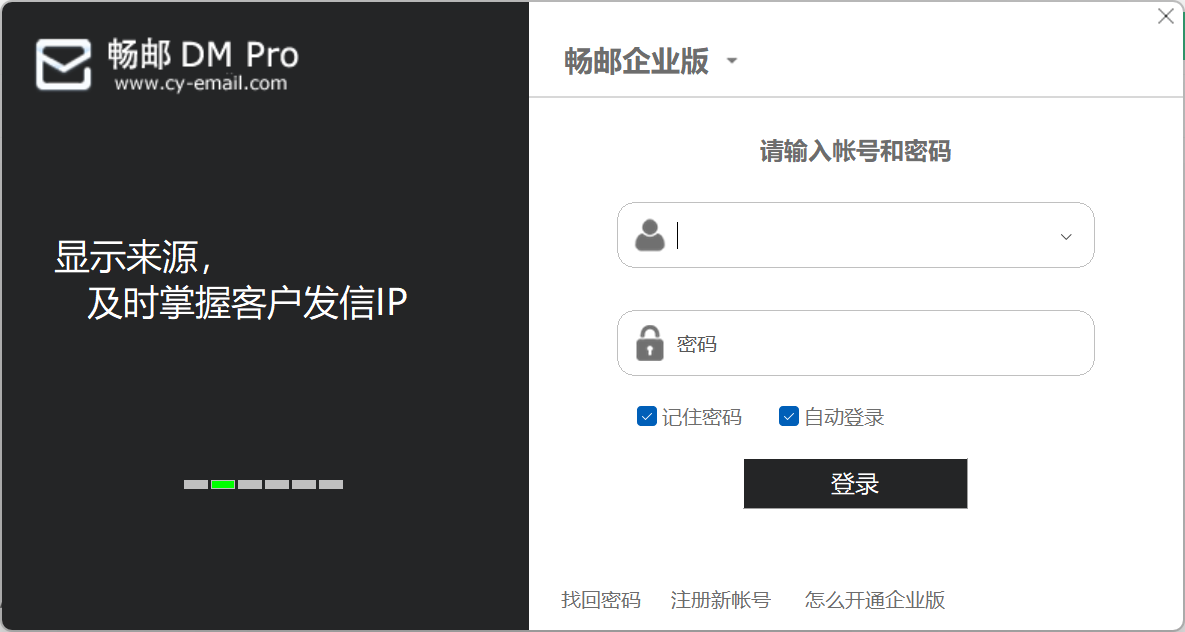Toggle the 记住密码 checkbox
1185x632 pixels.
(x=647, y=417)
